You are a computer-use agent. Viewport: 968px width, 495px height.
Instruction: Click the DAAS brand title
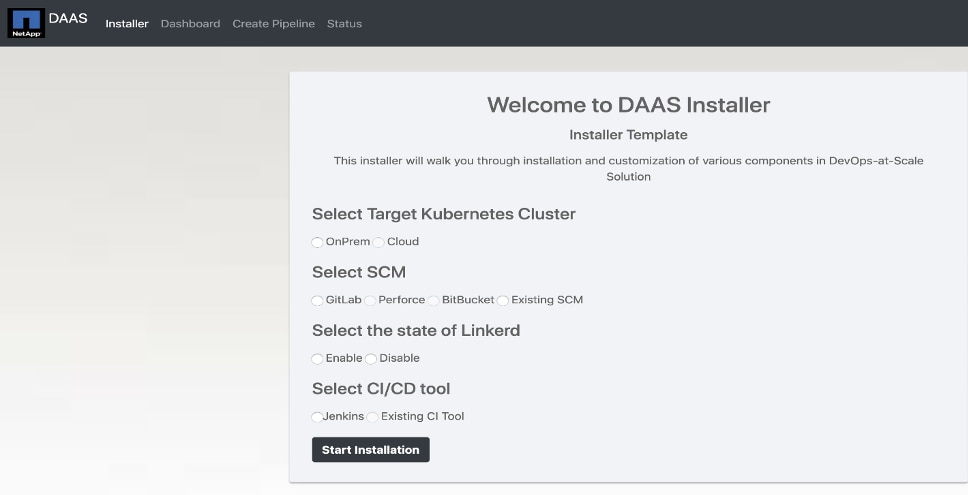(68, 19)
